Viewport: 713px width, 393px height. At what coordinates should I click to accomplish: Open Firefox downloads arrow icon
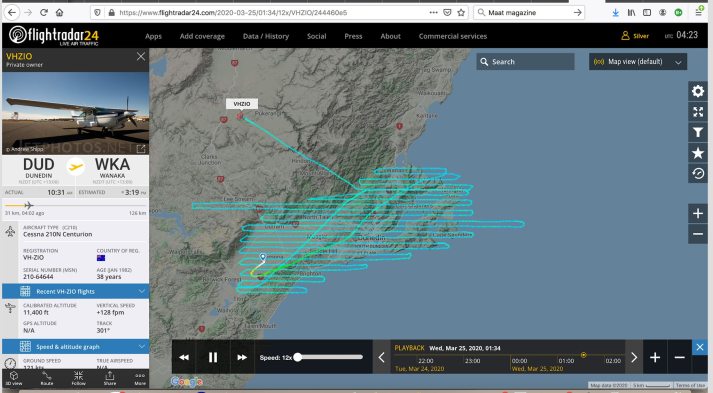(x=615, y=13)
